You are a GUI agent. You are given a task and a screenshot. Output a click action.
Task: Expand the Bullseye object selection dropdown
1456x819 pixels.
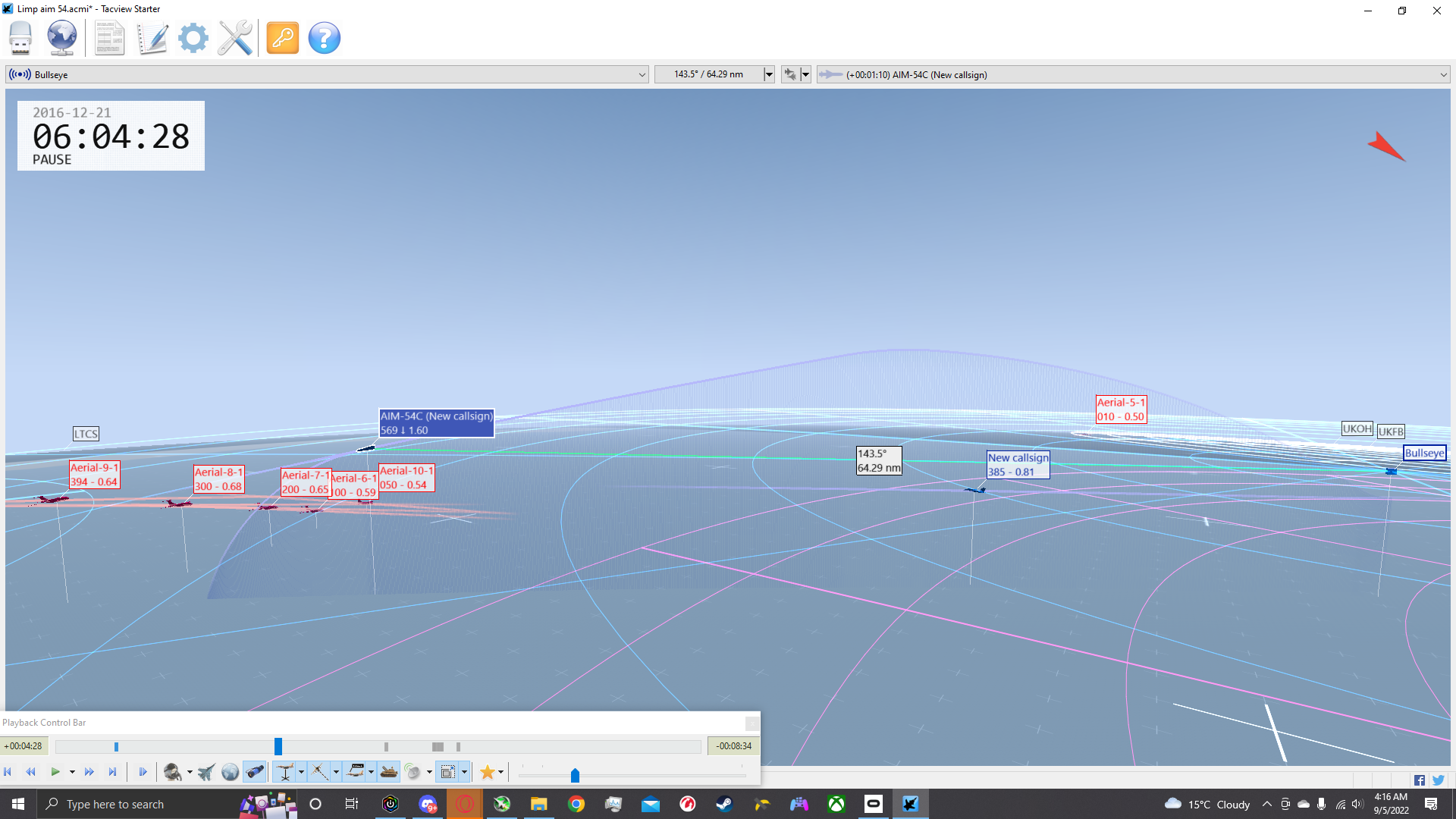pos(642,74)
